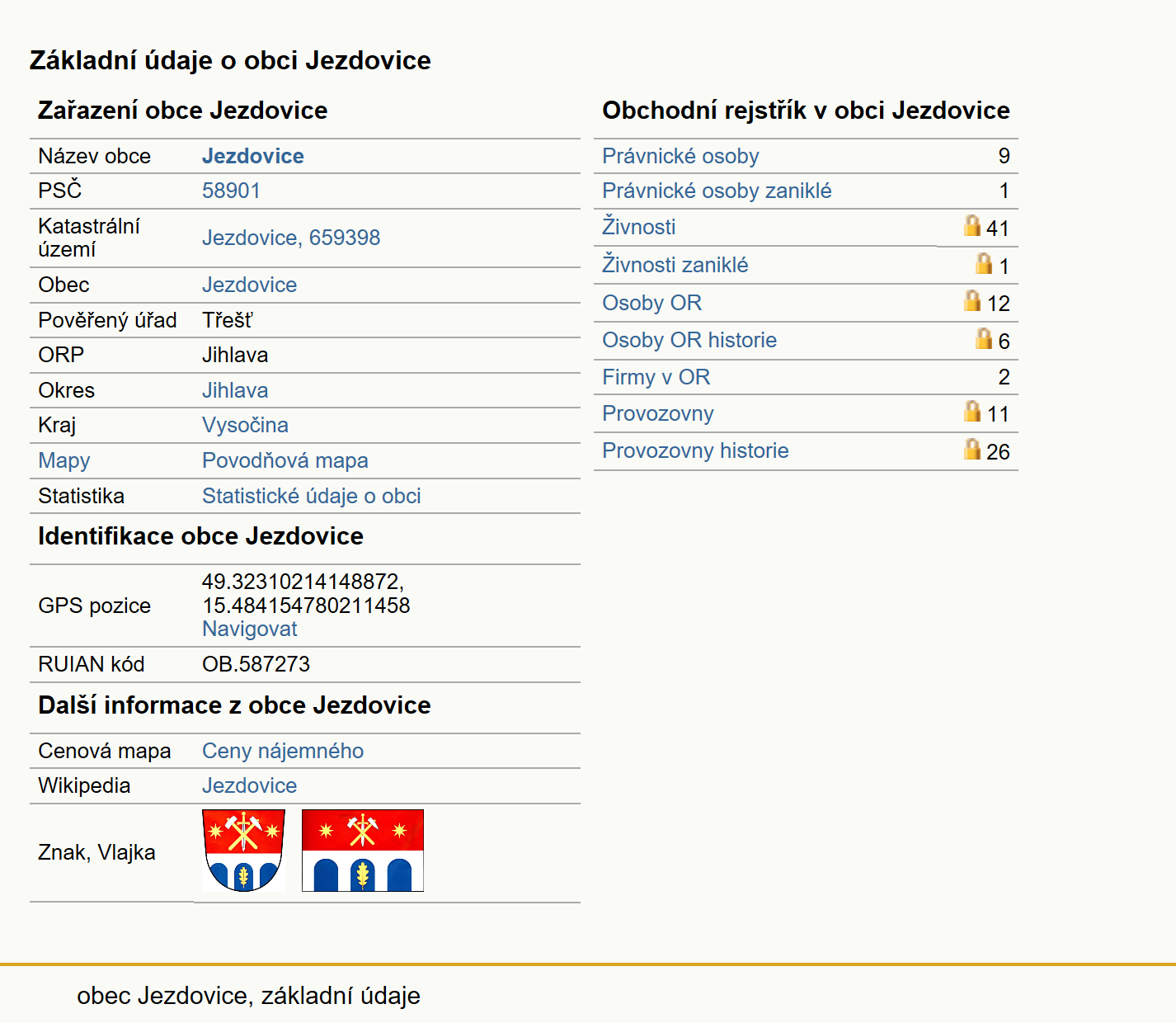Viewport: 1176px width, 1023px height.
Task: Open the Povodňová mapa link
Action: tap(285, 460)
